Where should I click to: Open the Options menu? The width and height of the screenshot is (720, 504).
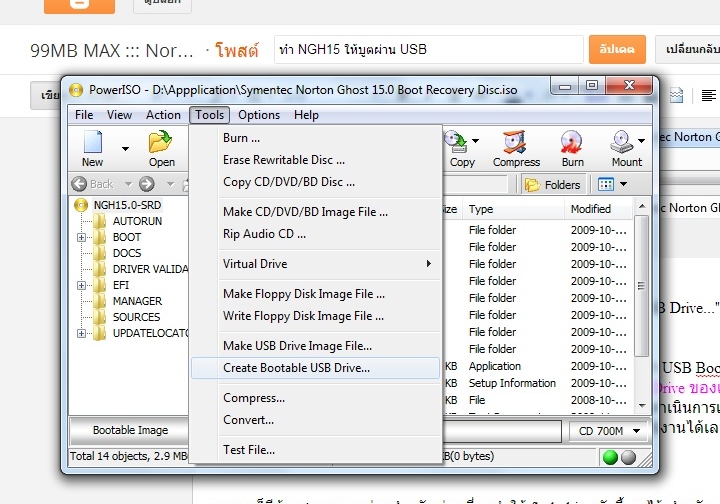tap(259, 115)
